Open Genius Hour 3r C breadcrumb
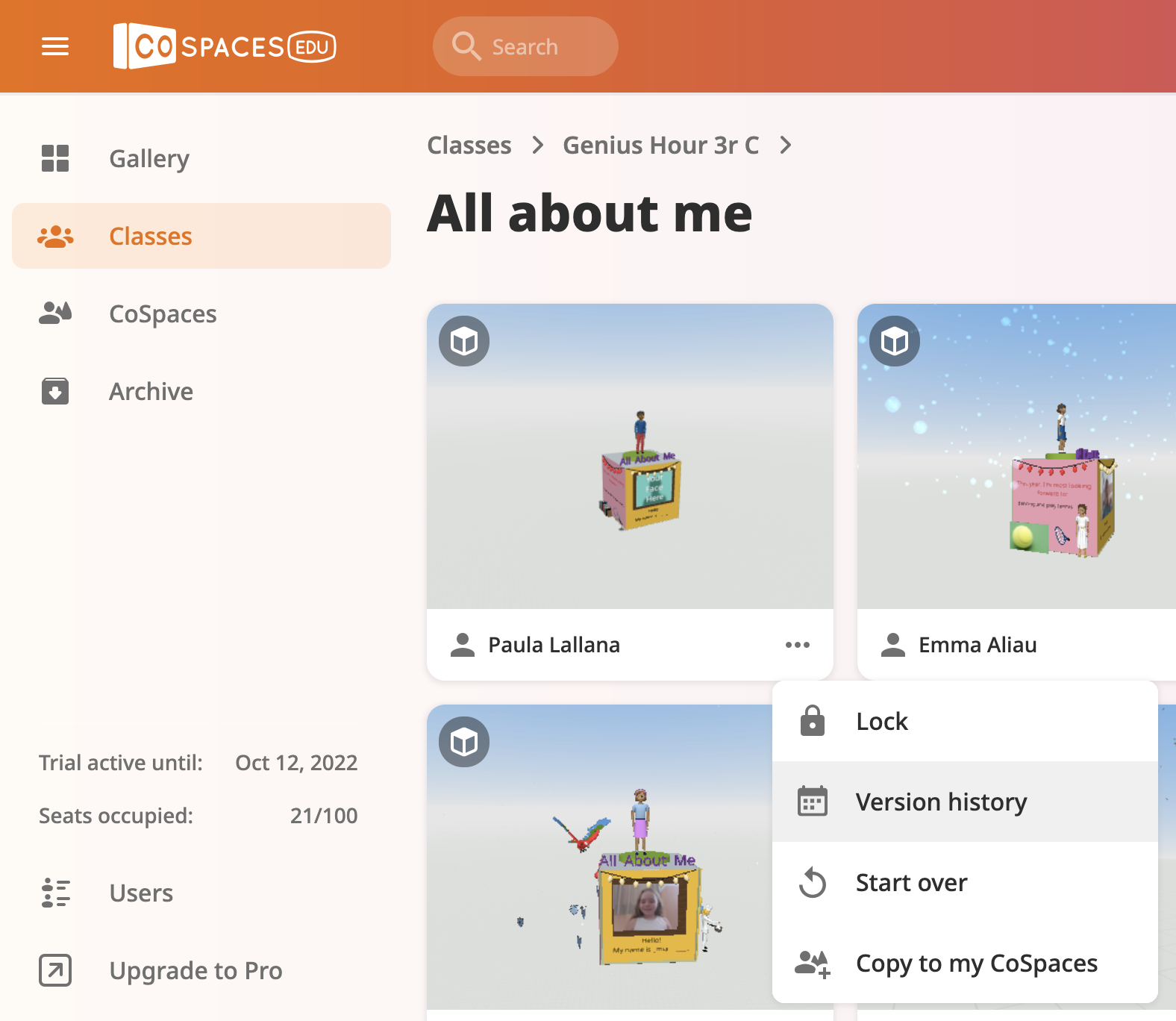This screenshot has height=1021, width=1176. tap(660, 145)
